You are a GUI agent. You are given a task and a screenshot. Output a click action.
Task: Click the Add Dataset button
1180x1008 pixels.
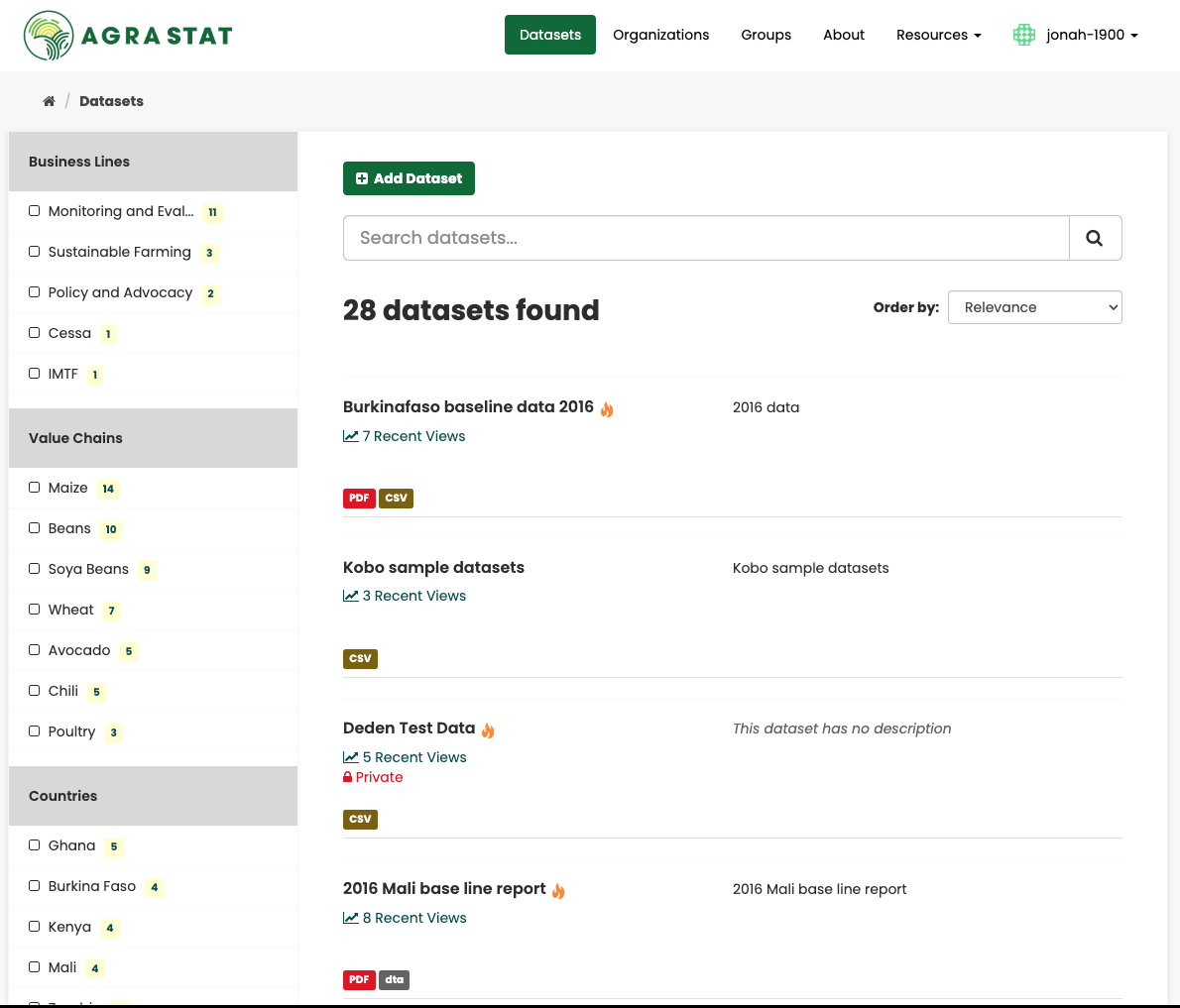(x=409, y=178)
